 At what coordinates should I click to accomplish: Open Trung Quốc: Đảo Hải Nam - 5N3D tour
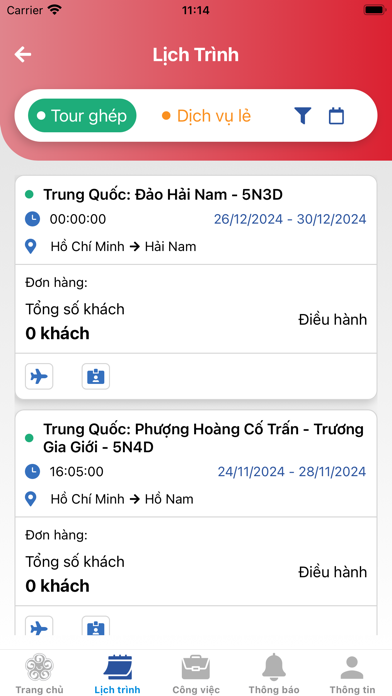[163, 194]
